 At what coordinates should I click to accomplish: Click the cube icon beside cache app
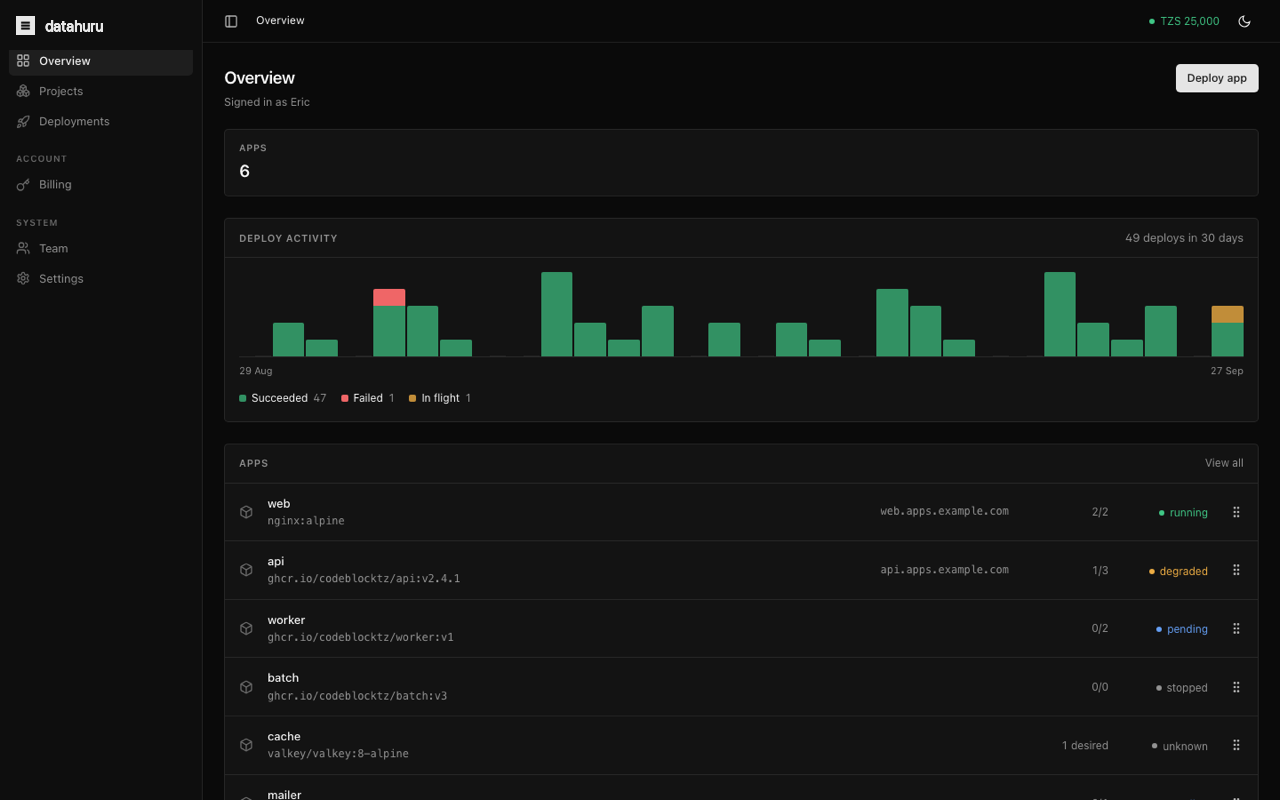[x=246, y=745]
